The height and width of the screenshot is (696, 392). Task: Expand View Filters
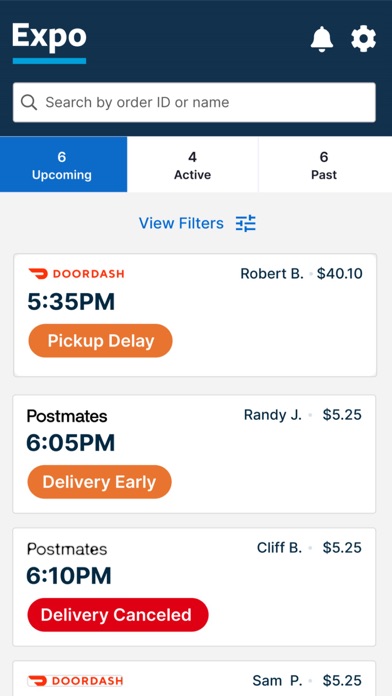pos(197,223)
